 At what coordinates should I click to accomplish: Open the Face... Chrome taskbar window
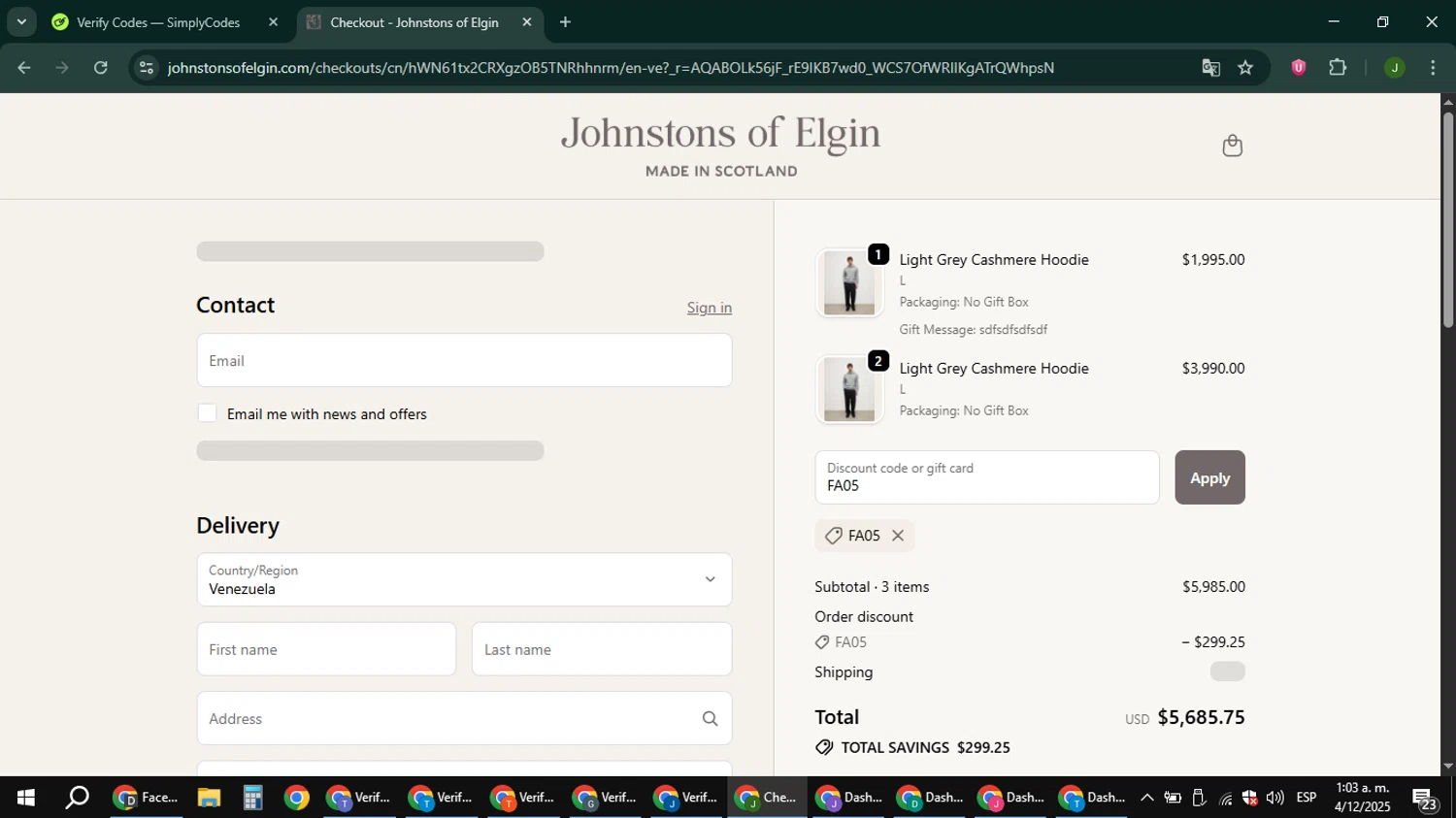pos(147,798)
